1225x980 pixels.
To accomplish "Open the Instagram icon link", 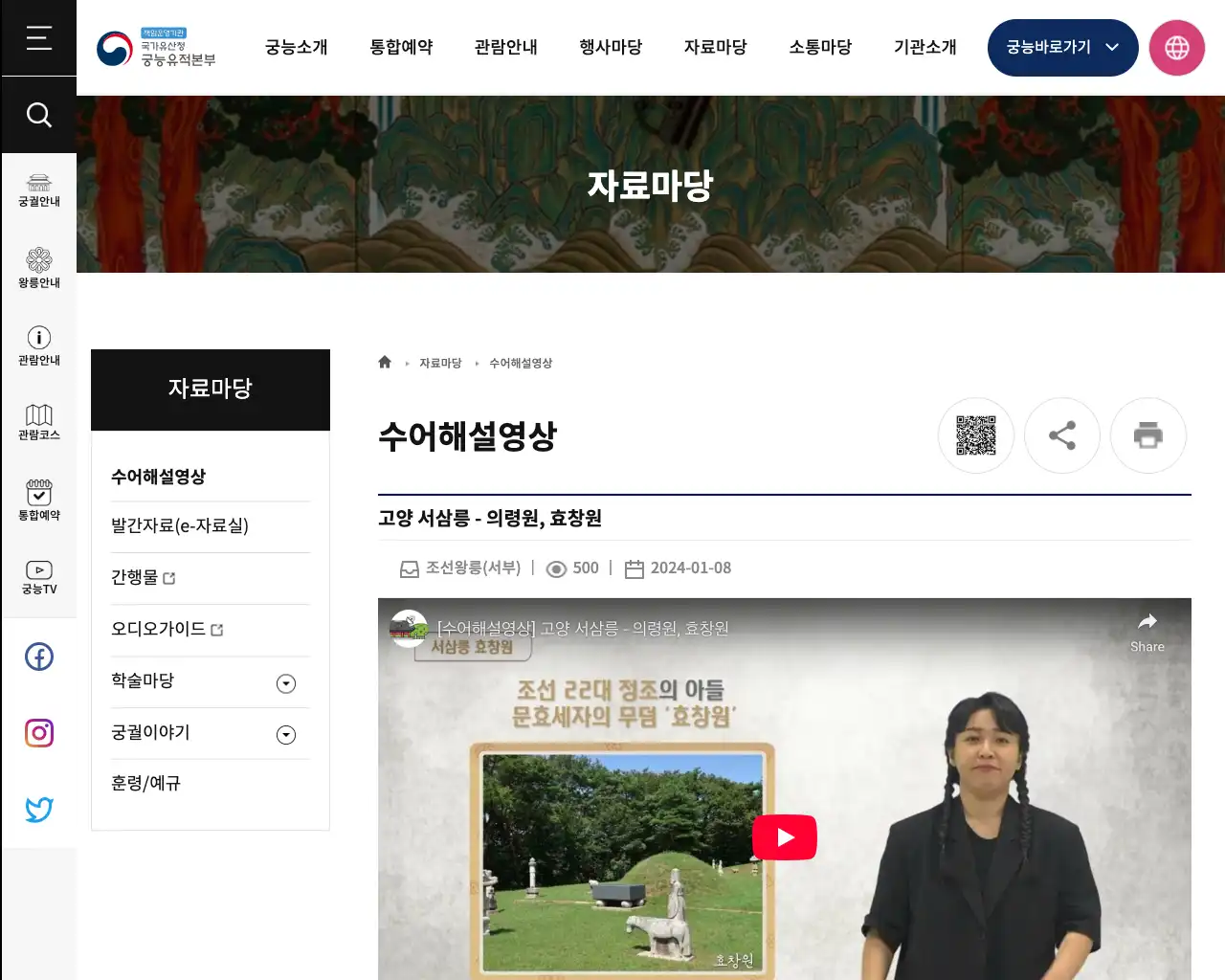I will click(38, 732).
